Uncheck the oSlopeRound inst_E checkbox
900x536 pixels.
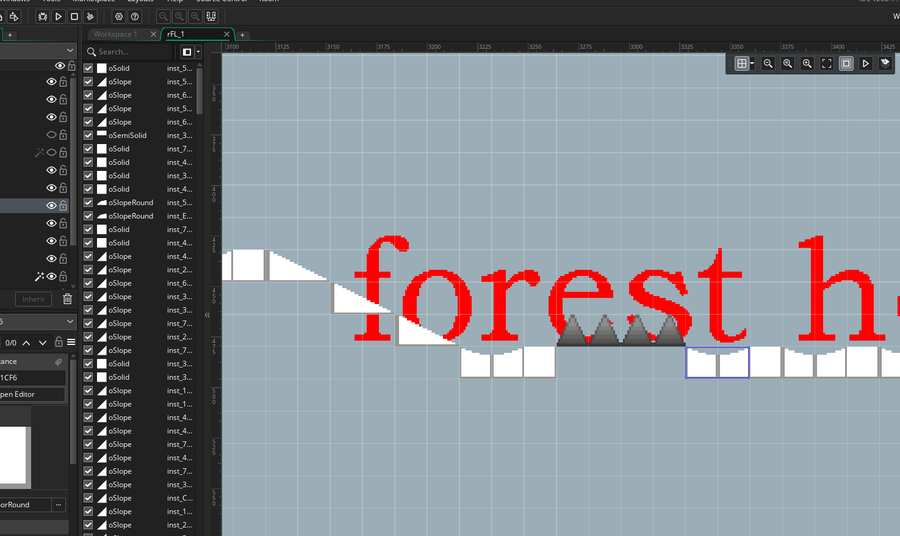pos(88,216)
